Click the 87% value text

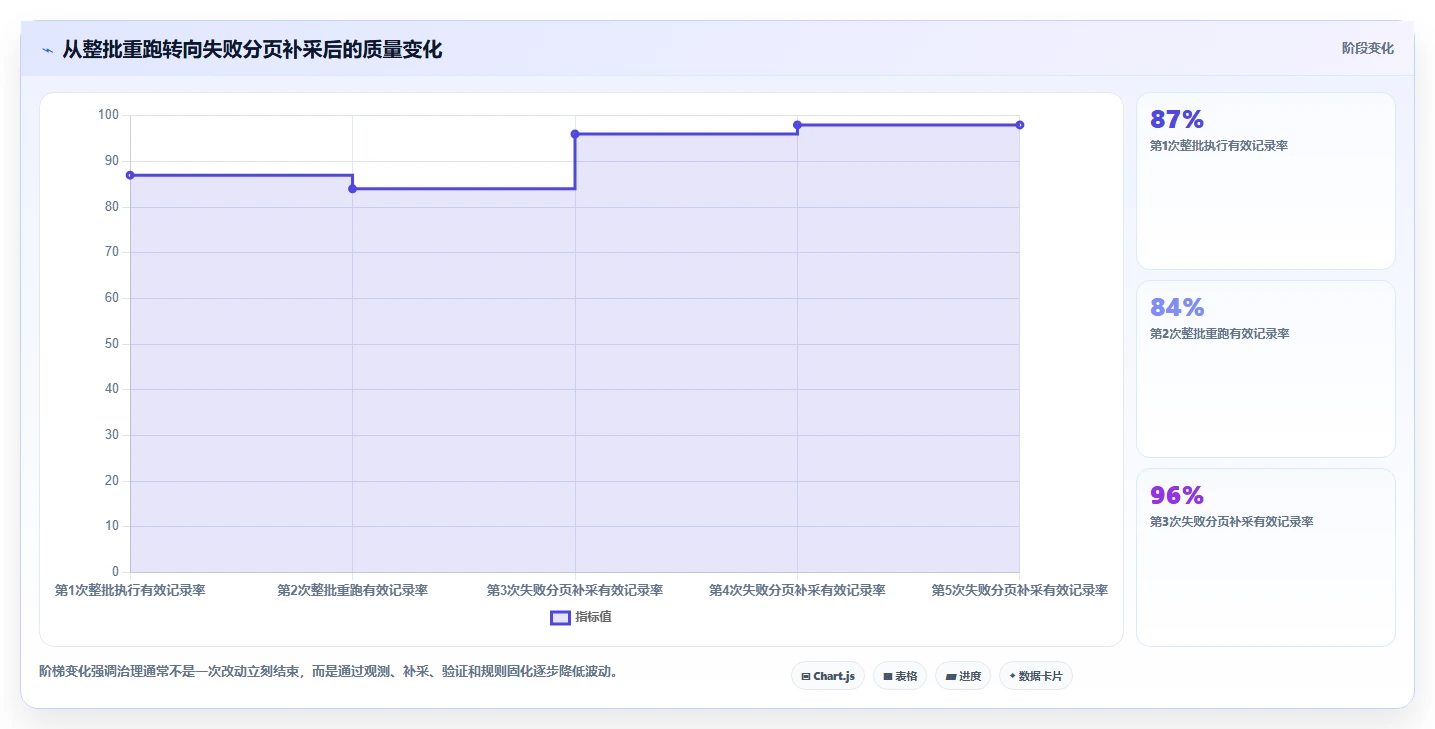point(1177,120)
